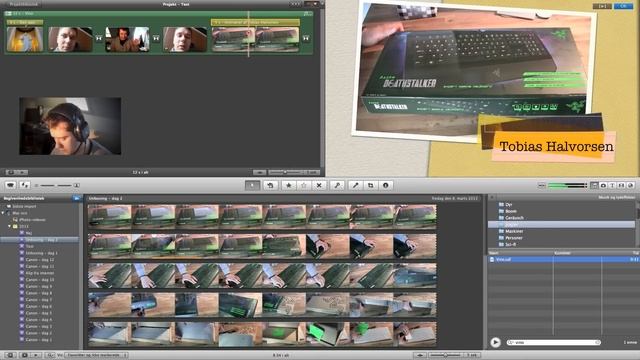Open the Maskiner sound effects folder

[x=514, y=231]
